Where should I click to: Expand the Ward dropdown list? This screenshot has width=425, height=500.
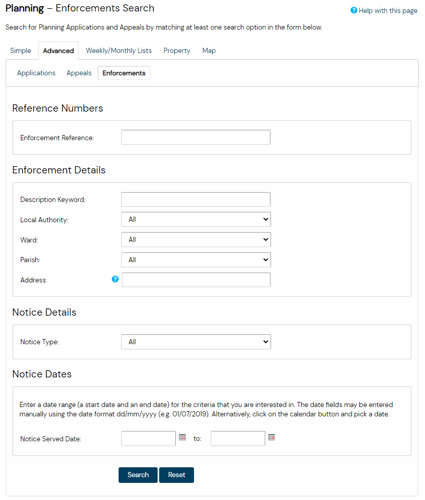[196, 240]
